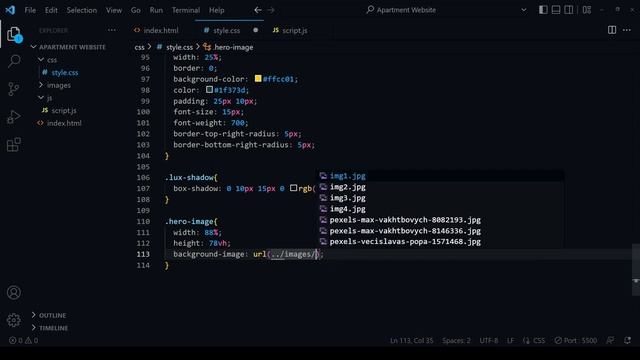The image size is (640, 360).
Task: Select pexels-max-vakhtbovych-8082193.jpg suggestion
Action: (x=441, y=220)
